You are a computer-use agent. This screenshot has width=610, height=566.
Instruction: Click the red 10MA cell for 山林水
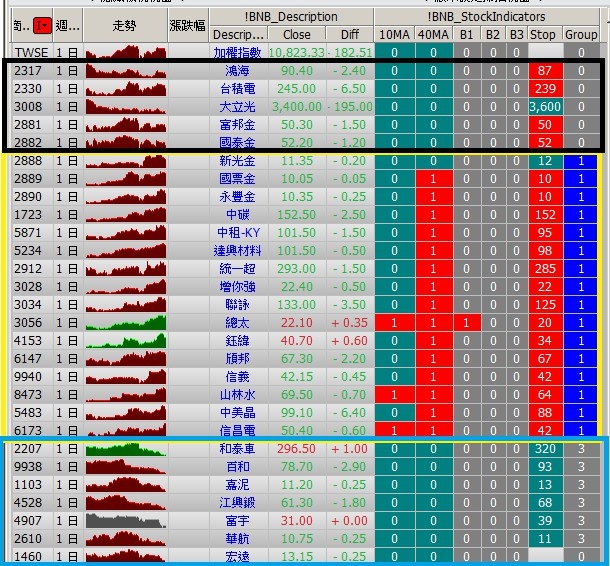point(394,394)
